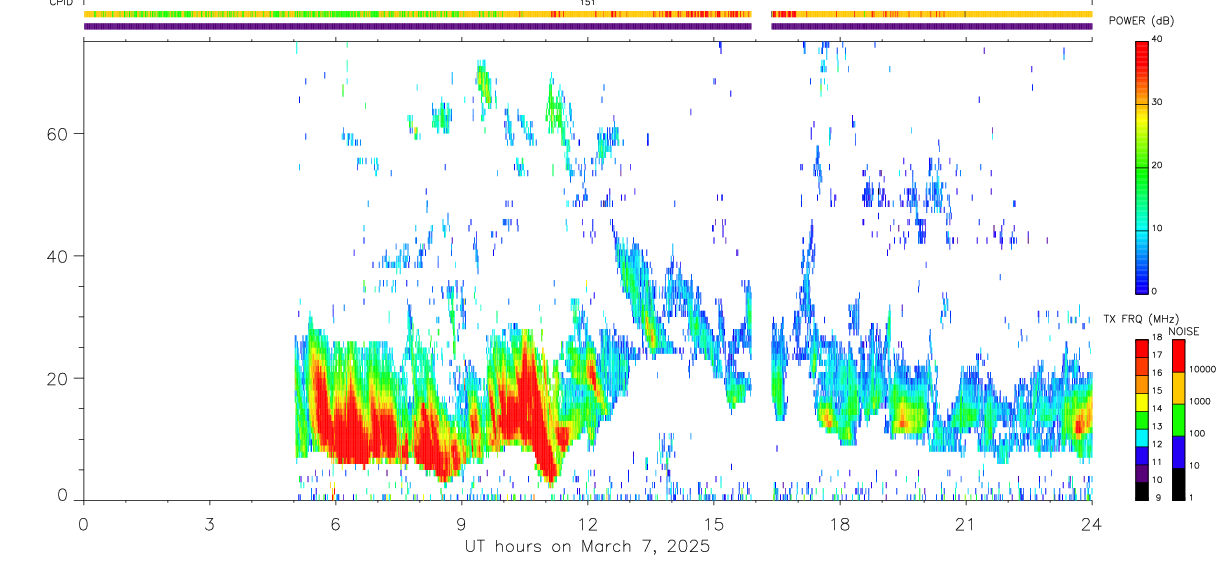Click the yellow swatch in NOISE legend
The width and height of the screenshot is (1228, 567).
pyautogui.click(x=1177, y=388)
